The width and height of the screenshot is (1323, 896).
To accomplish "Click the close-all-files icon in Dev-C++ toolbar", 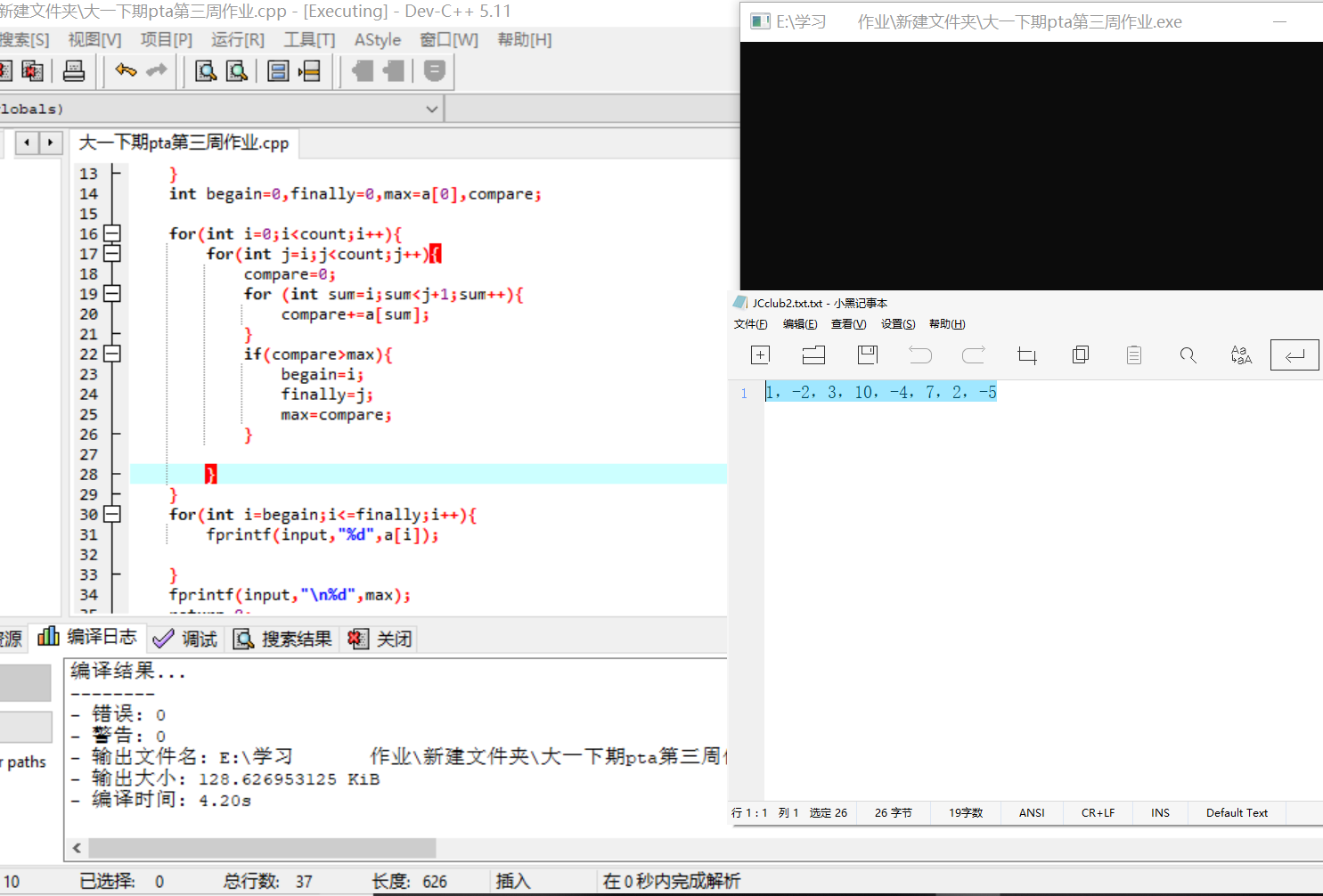I will coord(32,70).
